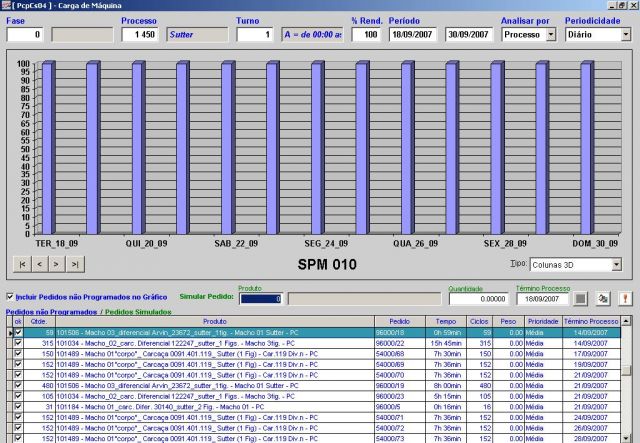Uncheck ok box for pedido 54000/68
Image resolution: width=640 pixels, height=443 pixels.
click(x=18, y=354)
